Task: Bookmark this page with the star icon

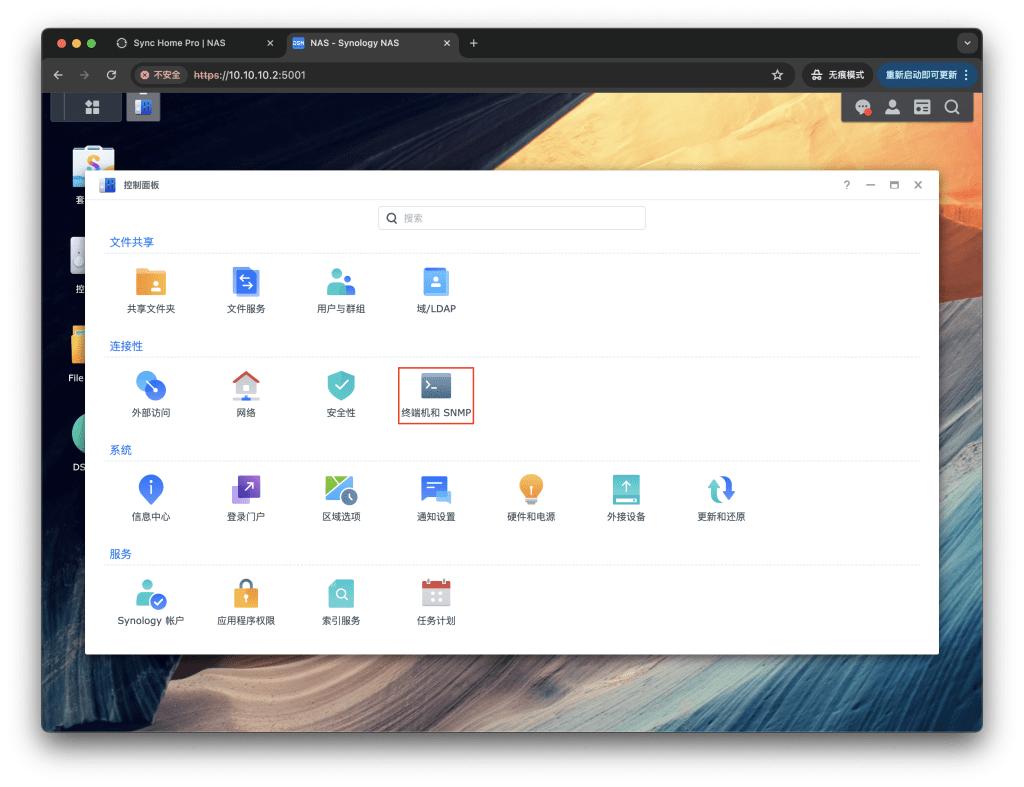Action: (x=777, y=75)
